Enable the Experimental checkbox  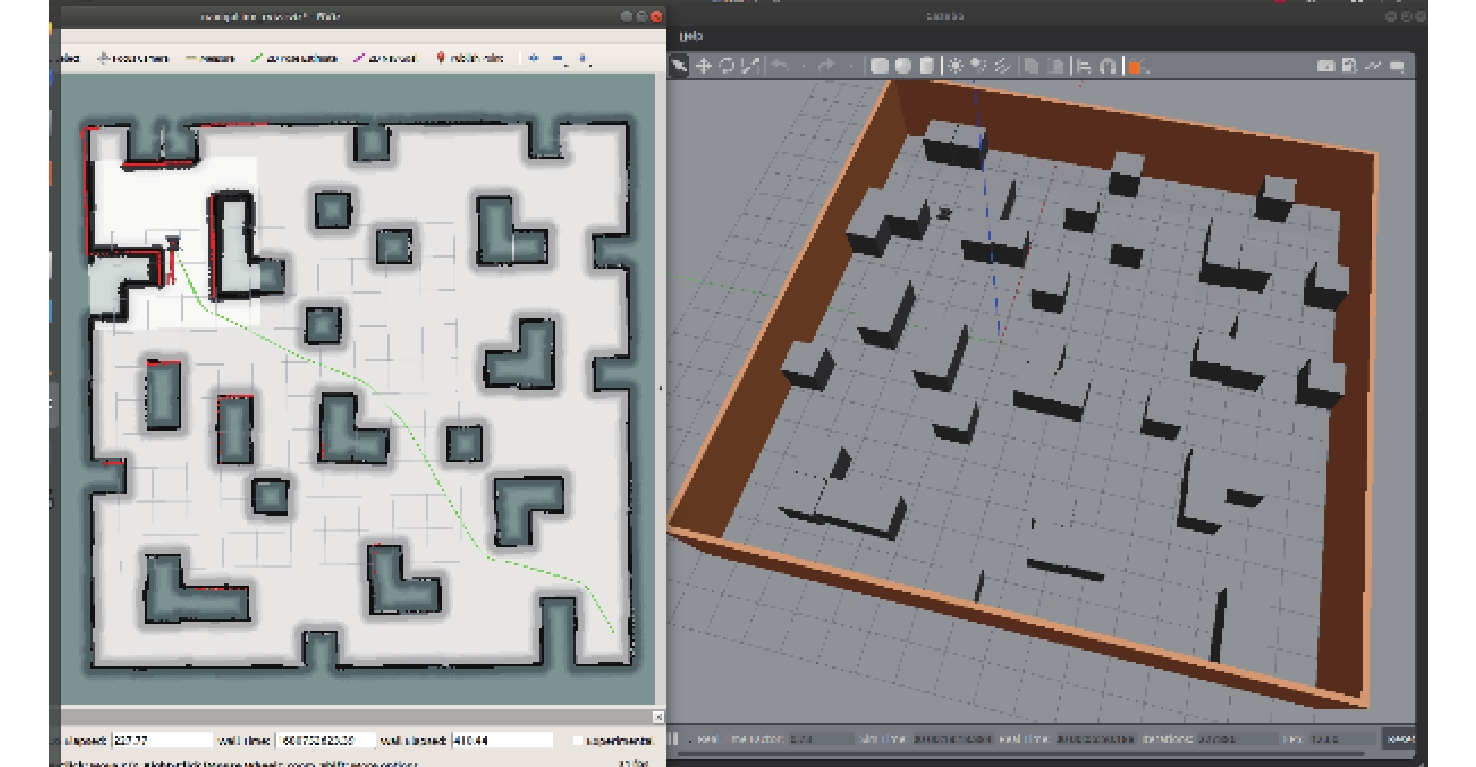point(579,741)
